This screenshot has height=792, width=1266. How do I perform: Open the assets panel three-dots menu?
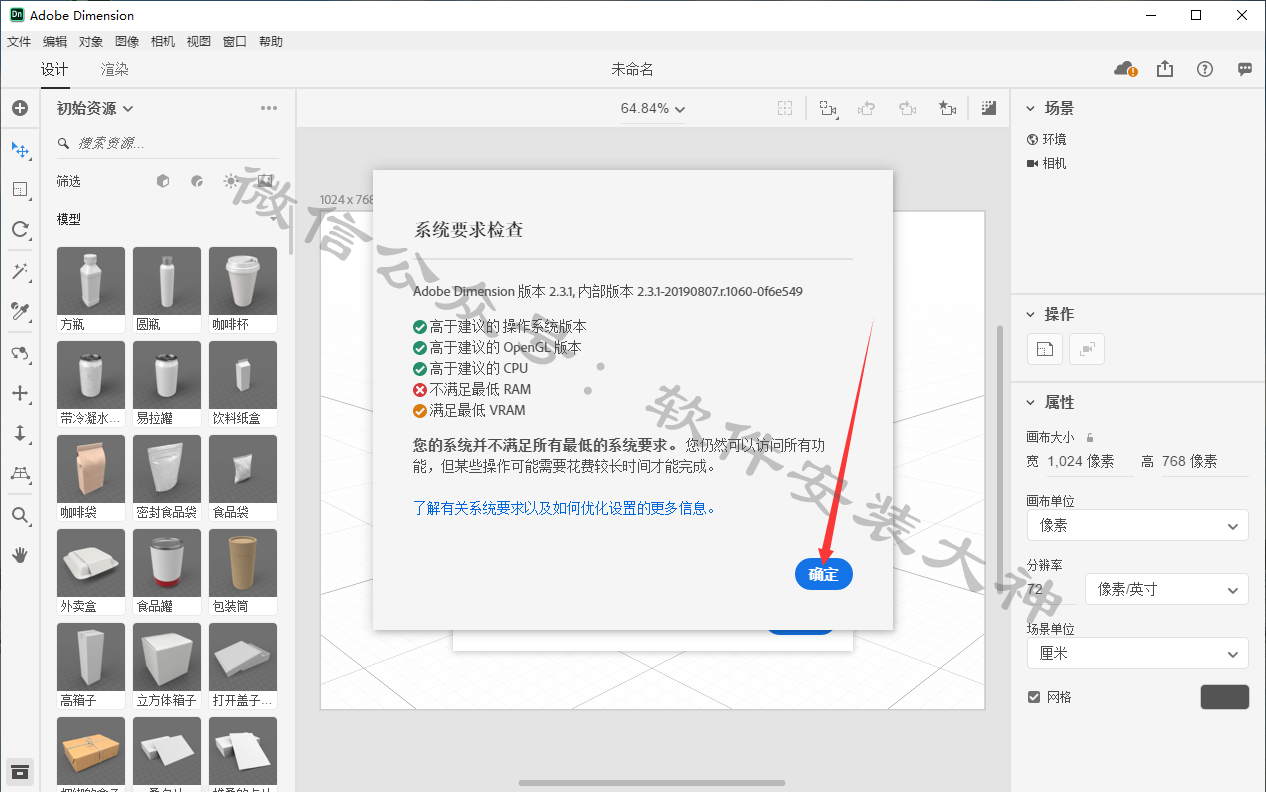tap(269, 108)
